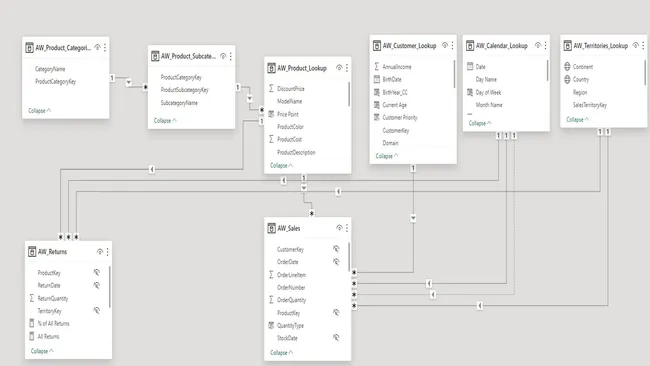Click the AW_Product_Categories table icon

[29, 48]
